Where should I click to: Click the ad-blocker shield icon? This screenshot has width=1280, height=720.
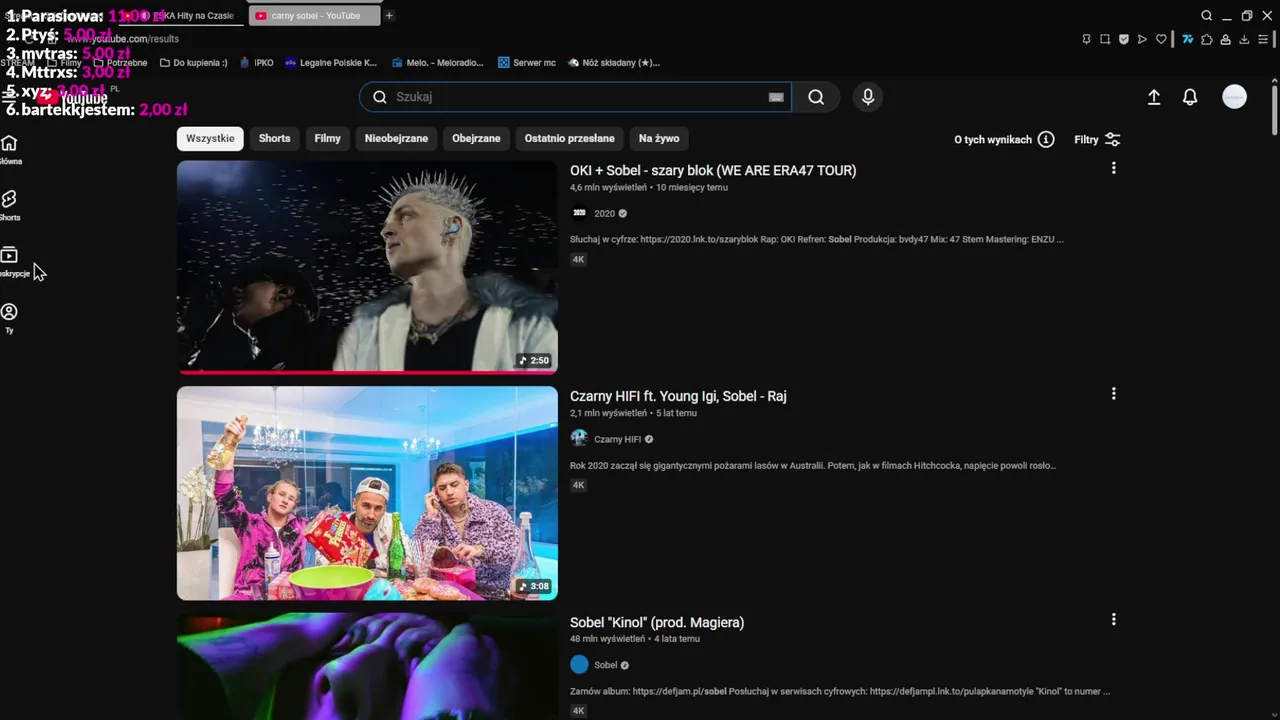point(1124,39)
